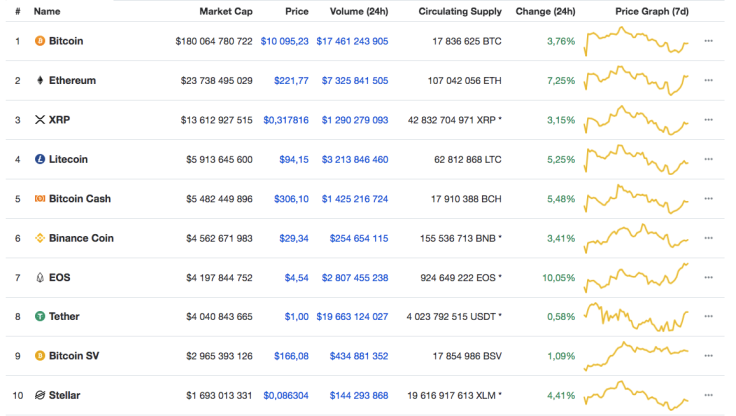The height and width of the screenshot is (416, 736).
Task: Open the more options menu for Litecoin
Action: 709,159
